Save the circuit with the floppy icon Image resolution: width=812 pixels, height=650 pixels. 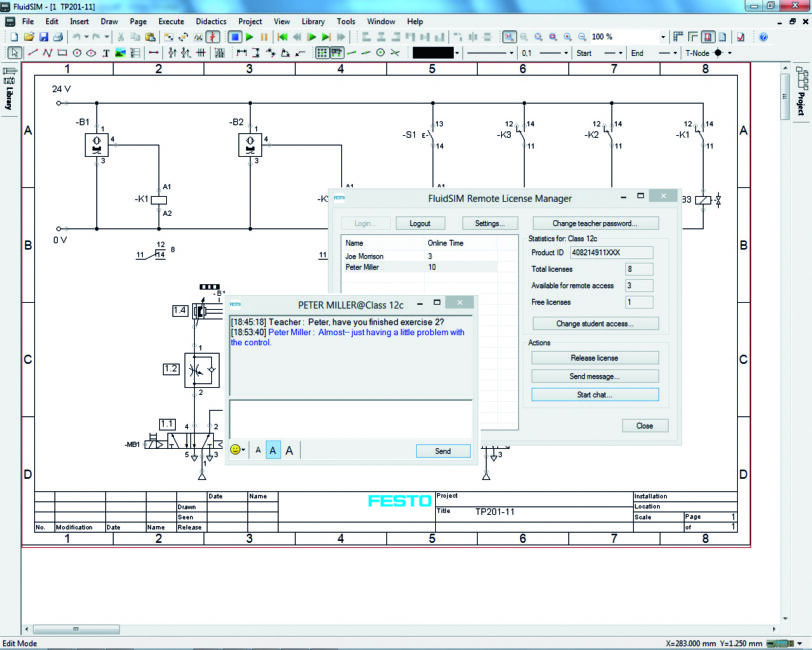tap(44, 37)
